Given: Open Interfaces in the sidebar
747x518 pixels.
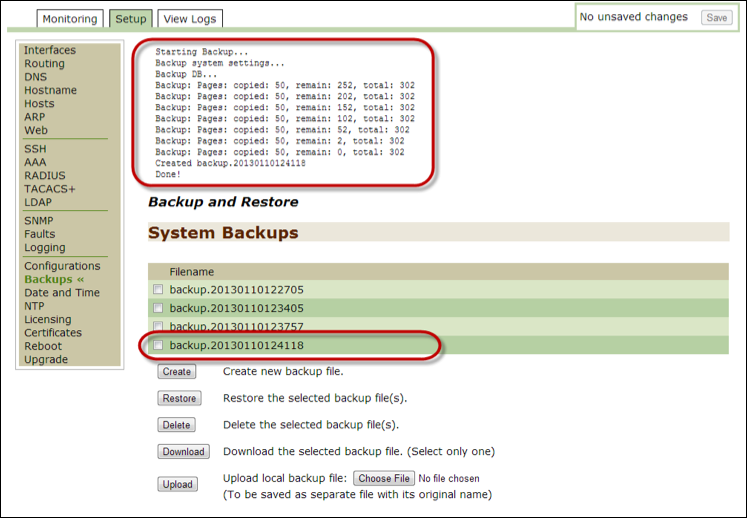Looking at the screenshot, I should click(x=50, y=50).
